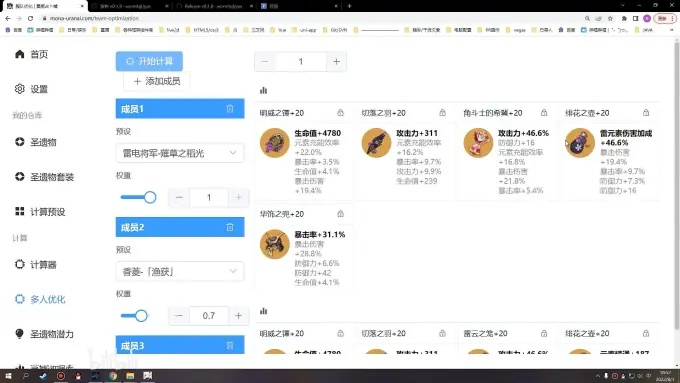Click the 开始计算 start calculation button

click(x=149, y=61)
